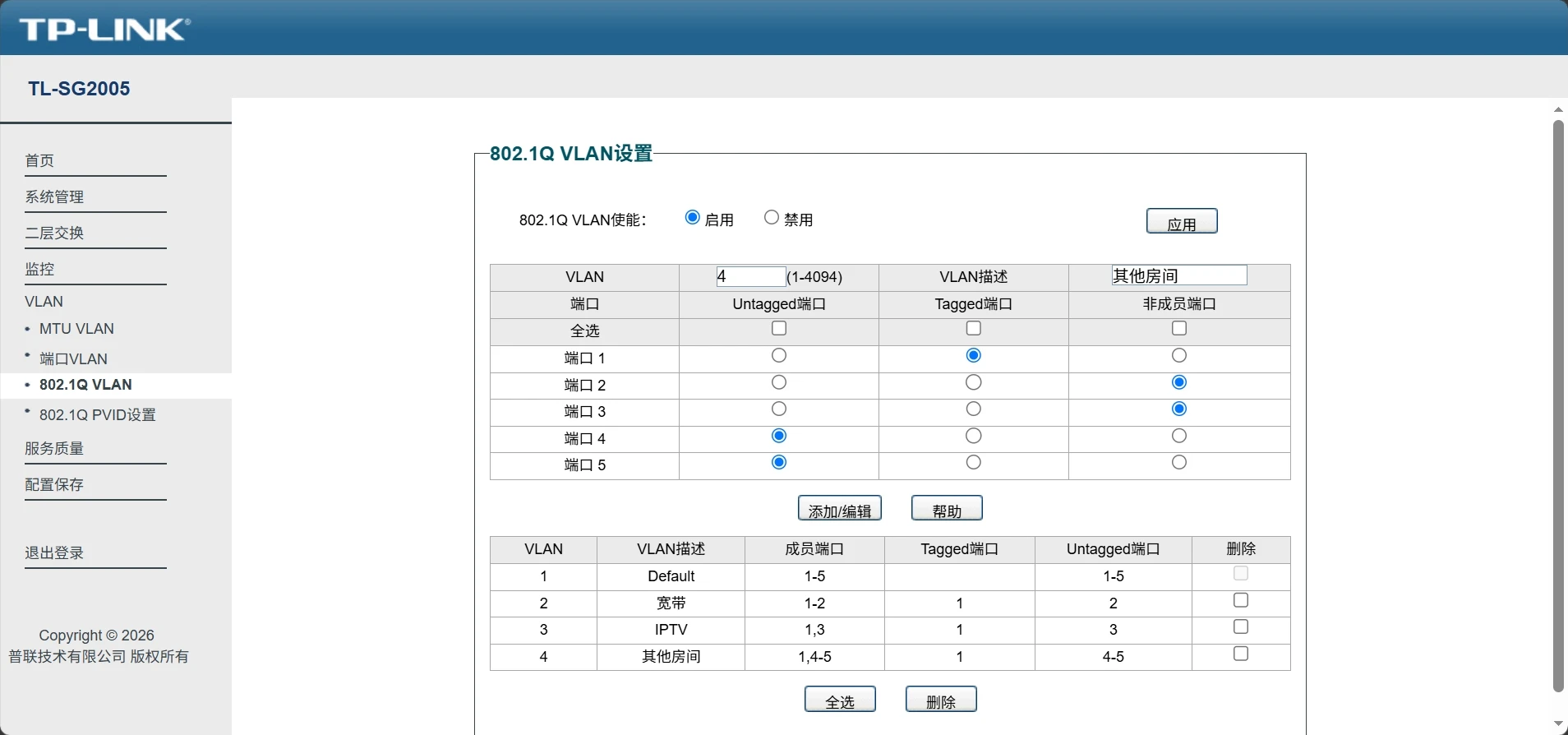Click 其他房间 in the VLAN list
Viewport: 1568px width, 735px height.
coord(671,657)
